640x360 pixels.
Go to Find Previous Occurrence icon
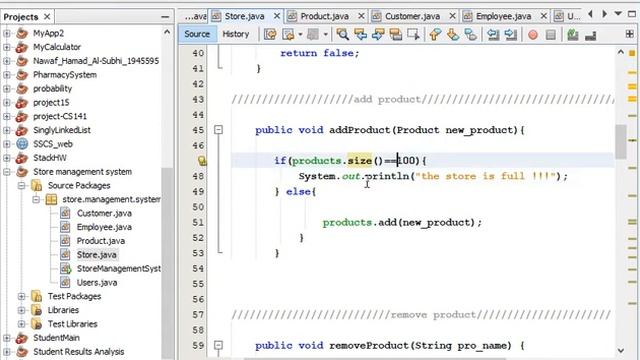pyautogui.click(x=360, y=35)
